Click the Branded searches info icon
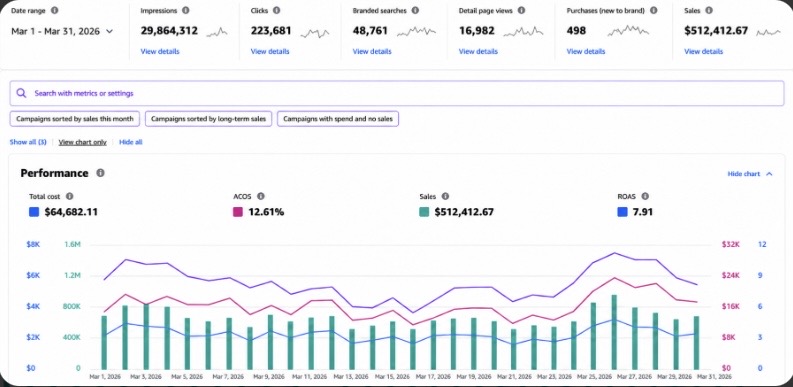The width and height of the screenshot is (793, 387). [x=415, y=10]
